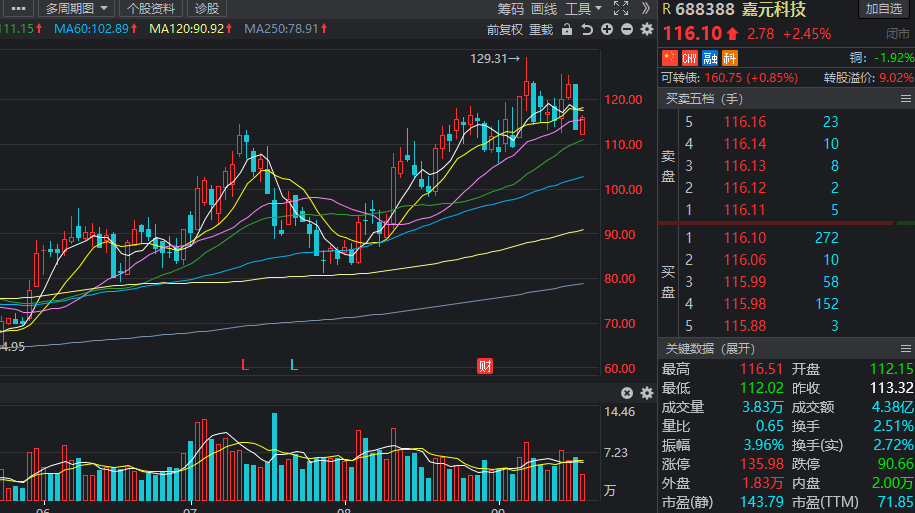The image size is (915, 513).
Task: Click the 重载 reload button
Action: pyautogui.click(x=541, y=30)
